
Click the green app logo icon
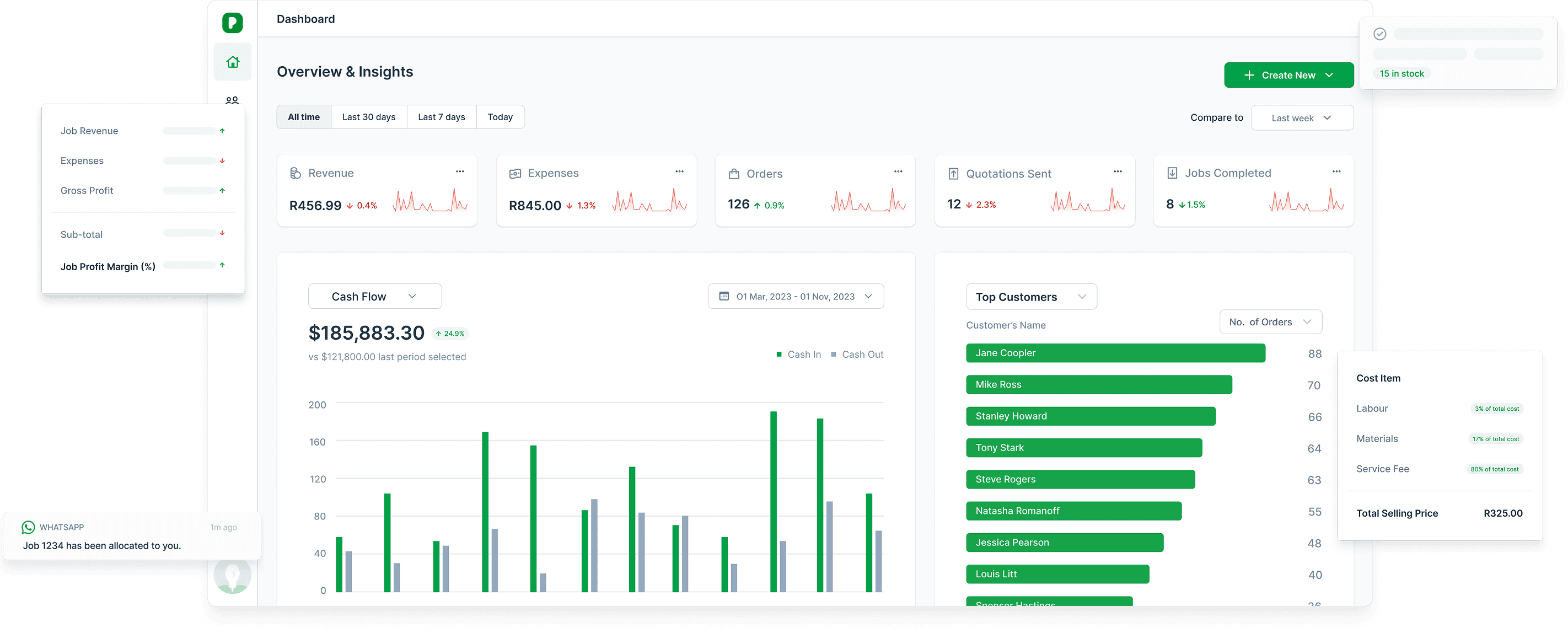tap(233, 23)
